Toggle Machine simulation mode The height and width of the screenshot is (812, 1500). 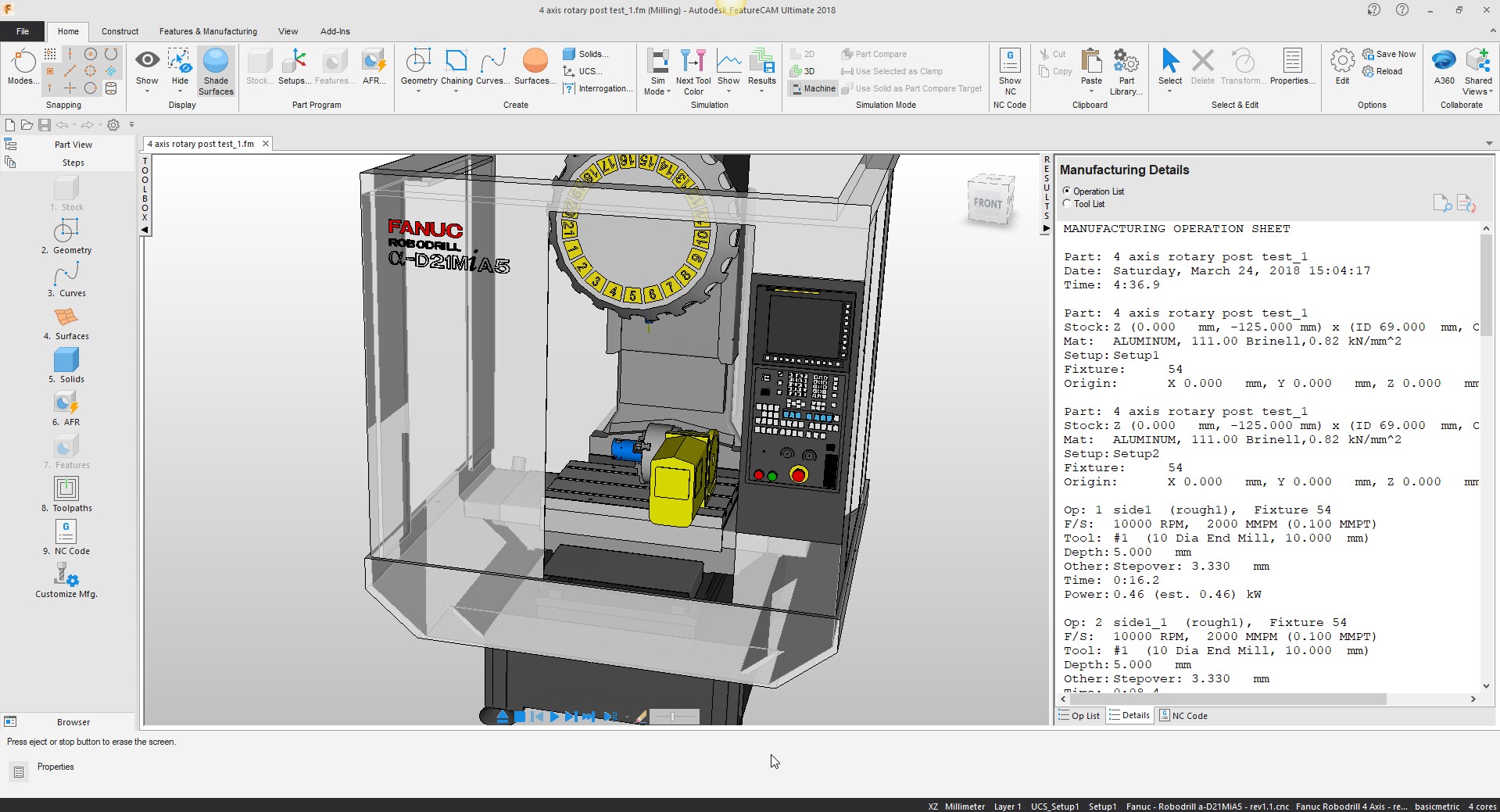812,88
